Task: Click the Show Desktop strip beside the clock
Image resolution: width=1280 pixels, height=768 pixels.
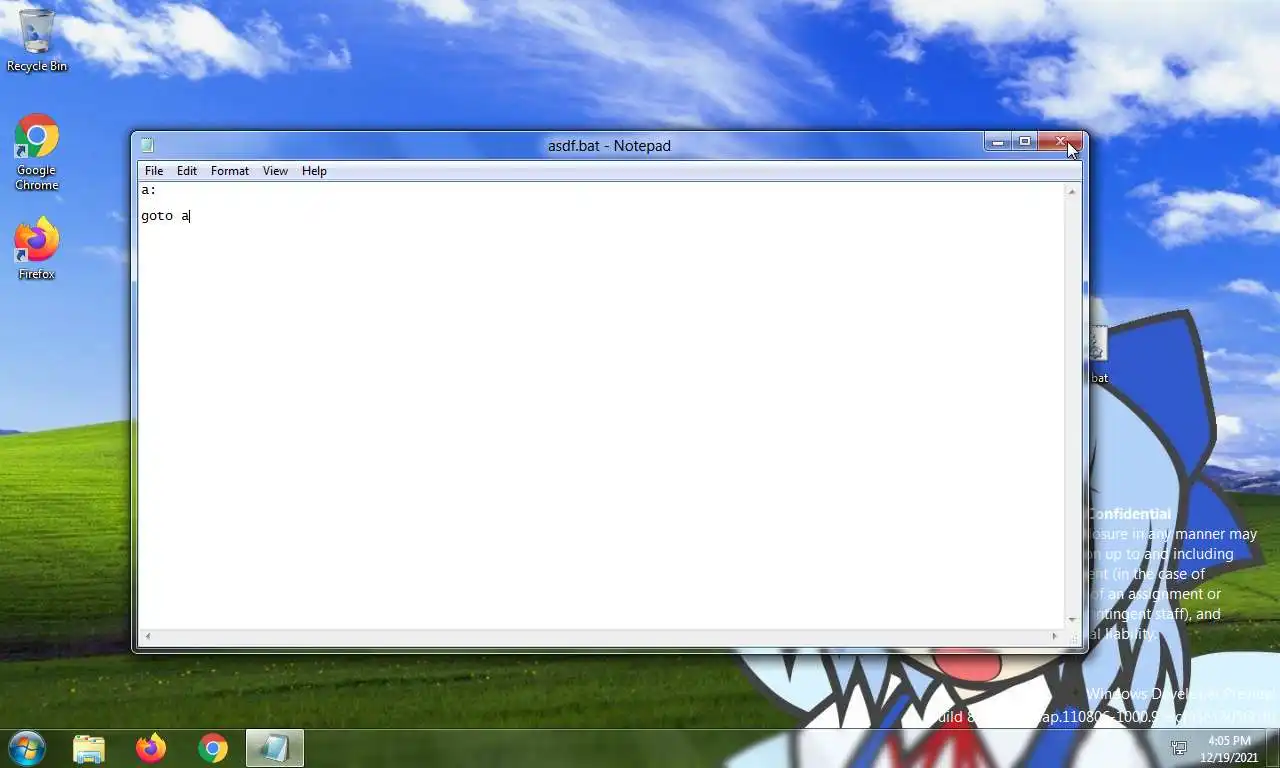Action: click(1272, 749)
